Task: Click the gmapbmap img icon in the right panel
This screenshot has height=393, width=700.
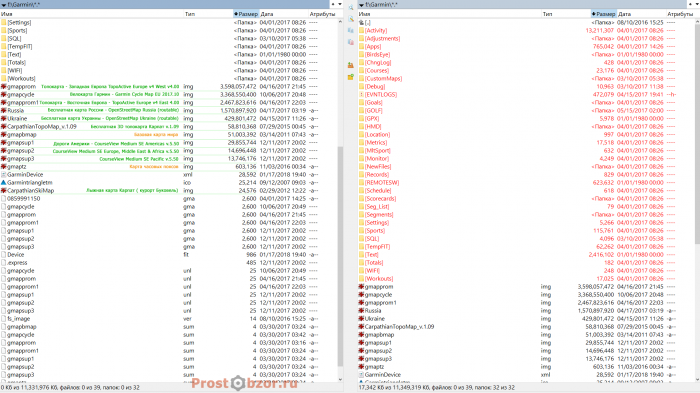Action: click(362, 334)
